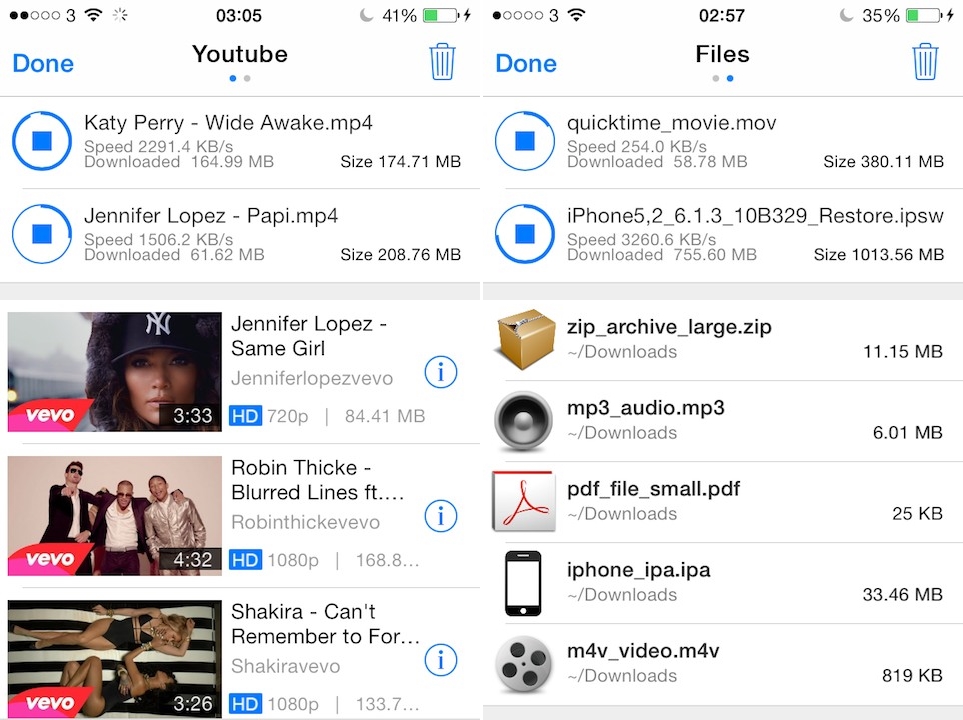Image resolution: width=963 pixels, height=720 pixels.
Task: Tap the Robinthickevevo channel name
Action: tap(306, 522)
